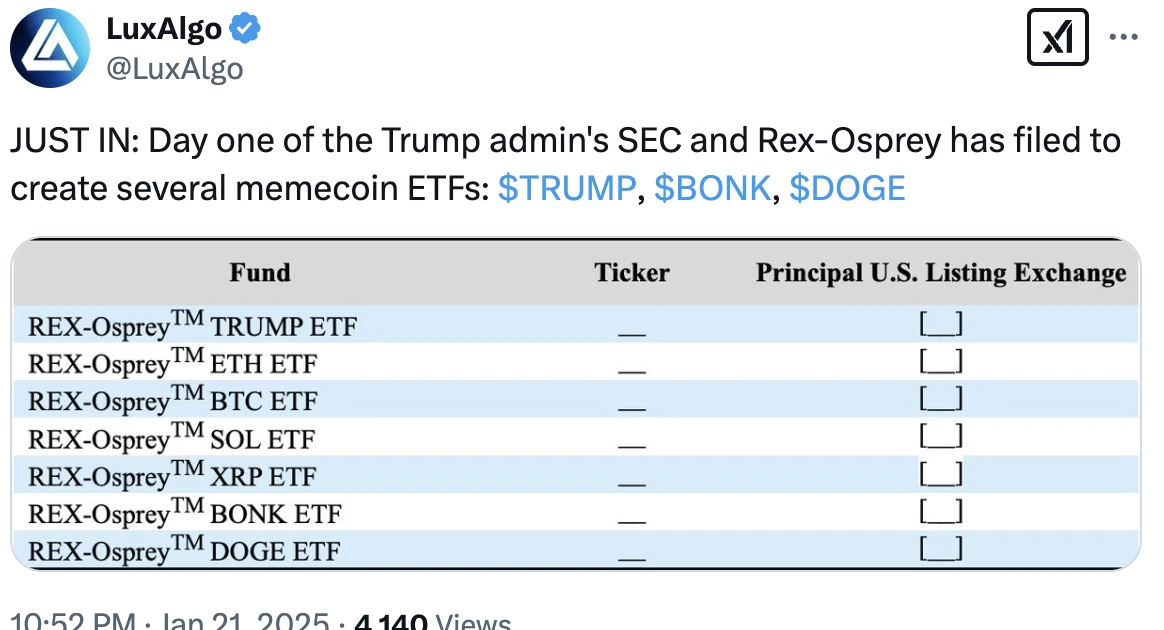Open the $DOGE cashtag link
1164x630 pixels.
(x=848, y=187)
